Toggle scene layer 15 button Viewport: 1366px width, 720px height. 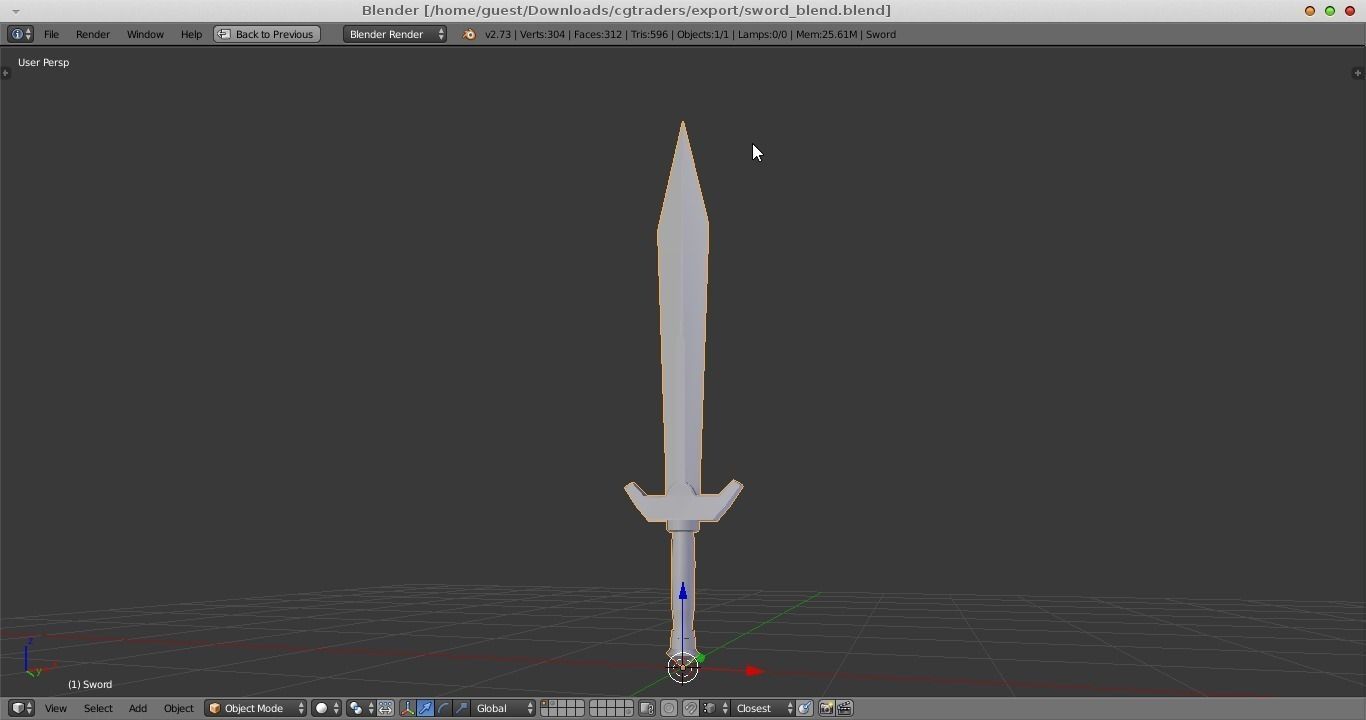(580, 712)
